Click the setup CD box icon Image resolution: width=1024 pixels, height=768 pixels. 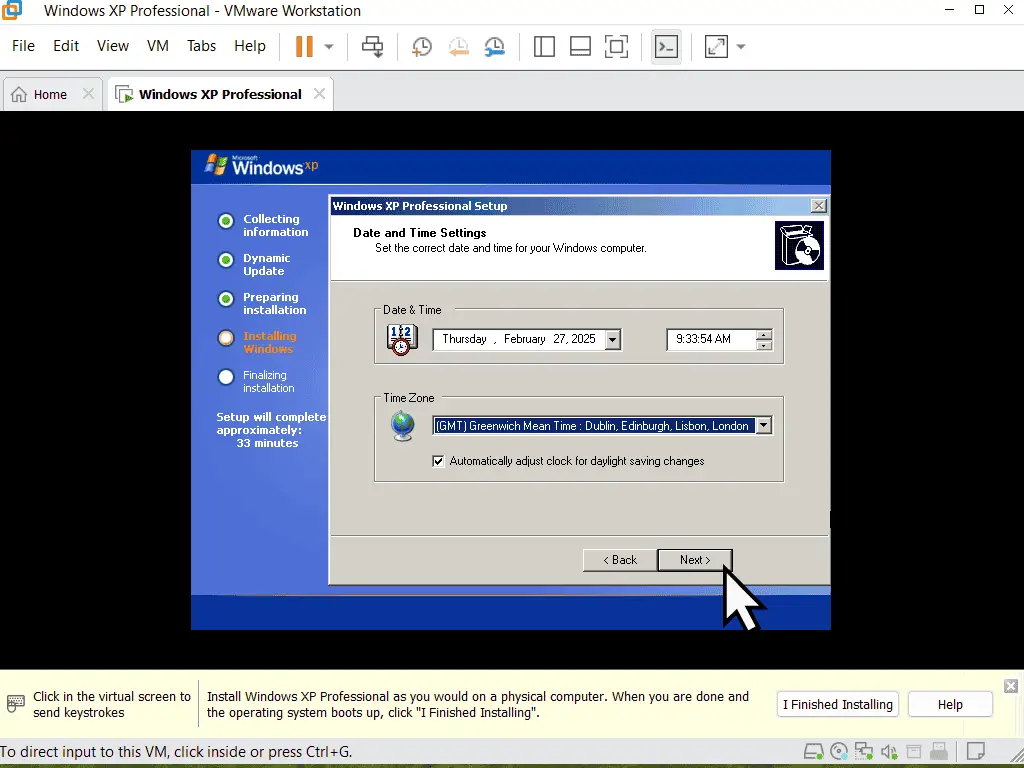[799, 246]
